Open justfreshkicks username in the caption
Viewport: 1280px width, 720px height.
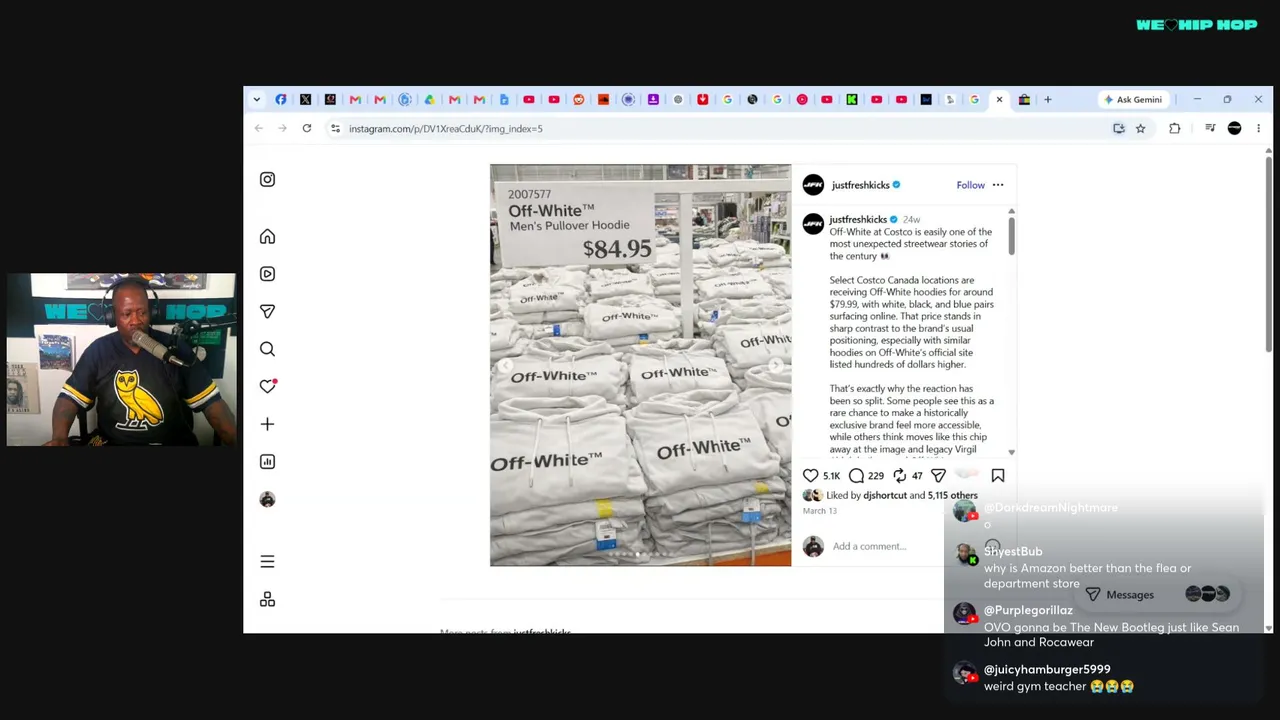tap(858, 219)
